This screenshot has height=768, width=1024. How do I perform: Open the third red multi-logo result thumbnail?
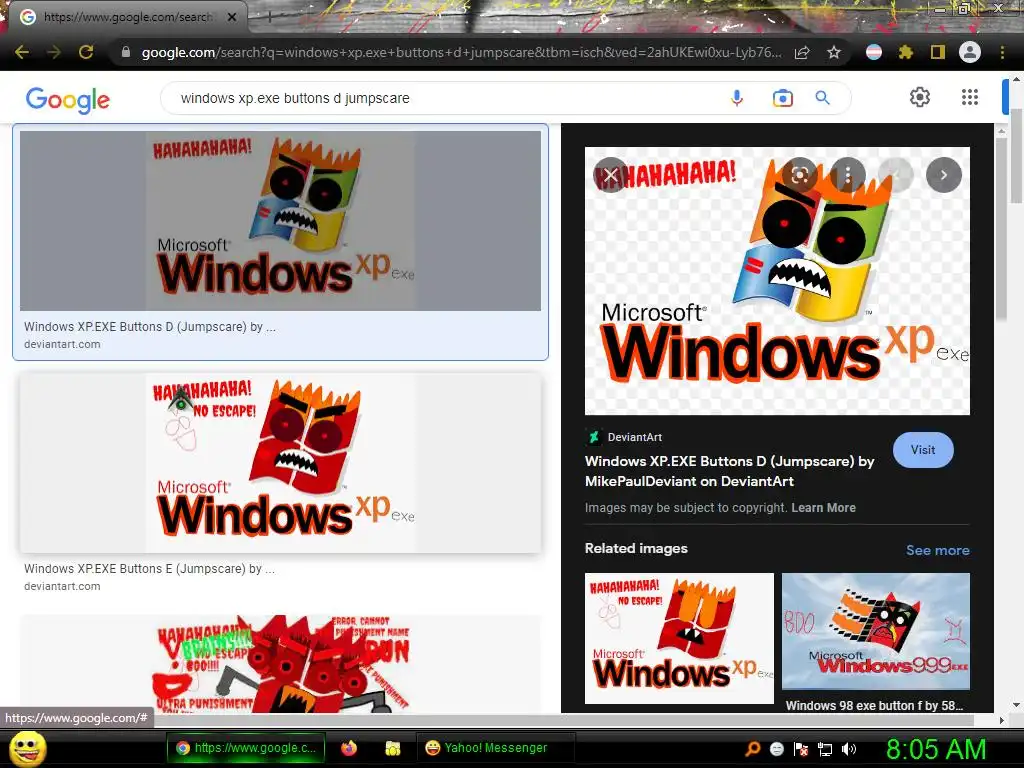coord(280,664)
